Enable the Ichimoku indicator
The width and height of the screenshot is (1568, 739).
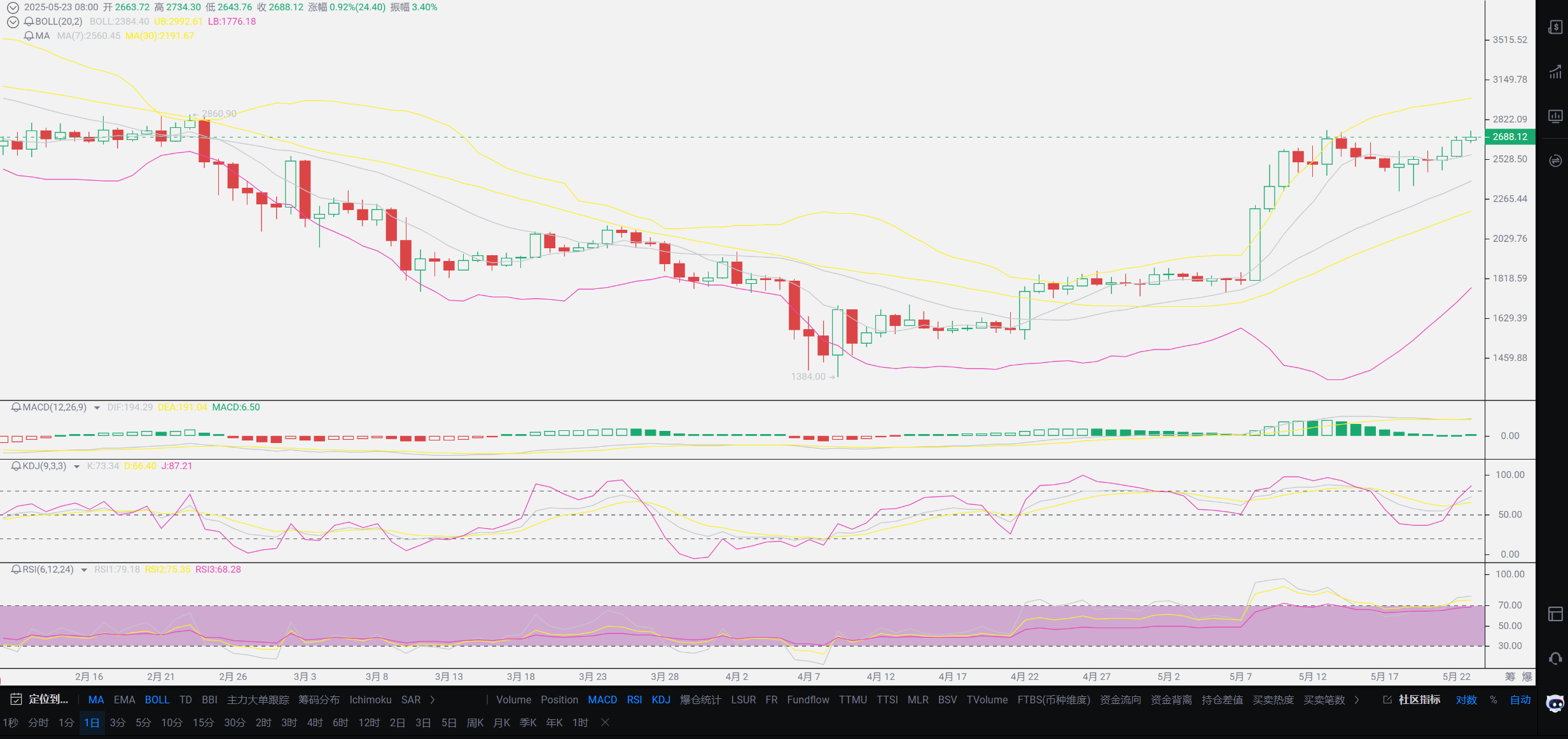tap(370, 700)
